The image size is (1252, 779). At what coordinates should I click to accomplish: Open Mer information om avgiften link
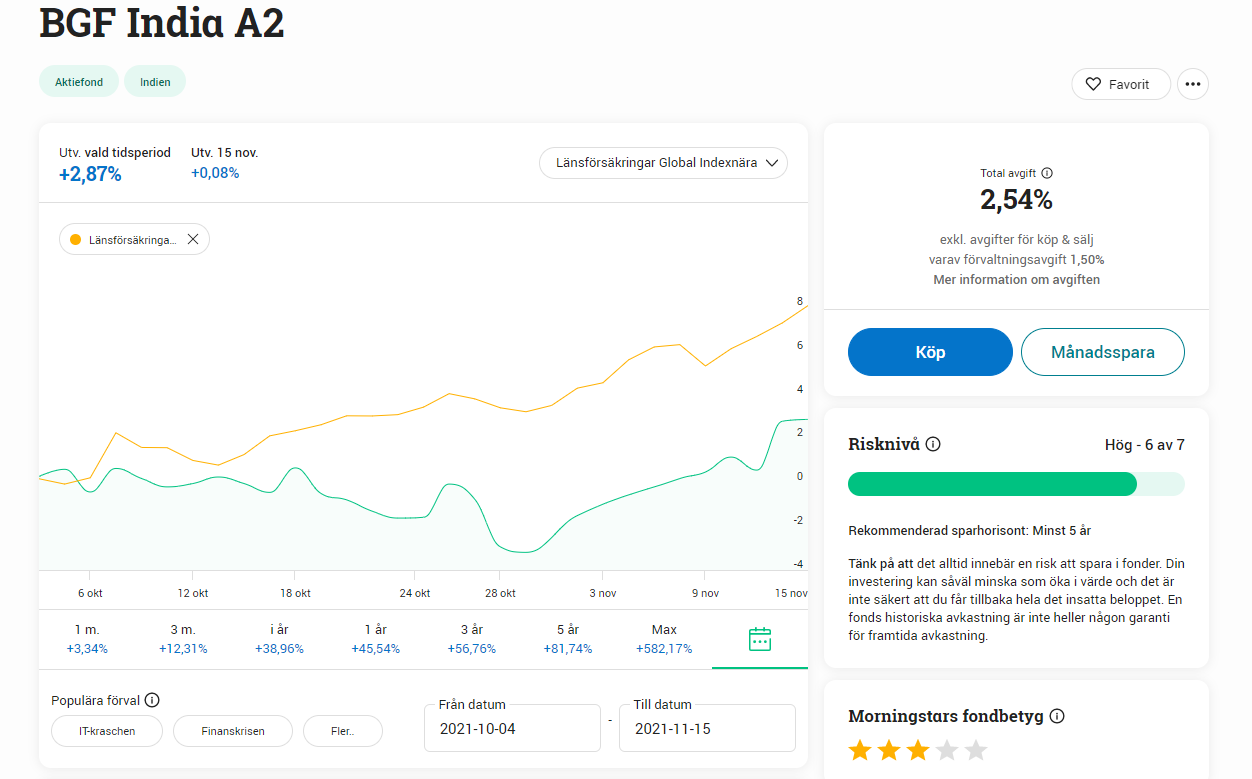click(1016, 280)
